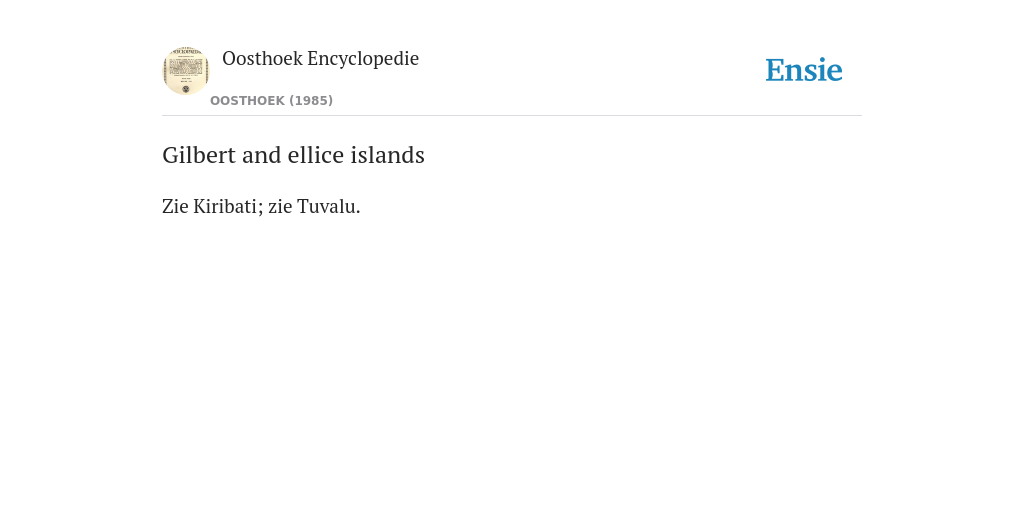
Task: Open the Oosthoek Encyclopedie source link
Action: 320,58
